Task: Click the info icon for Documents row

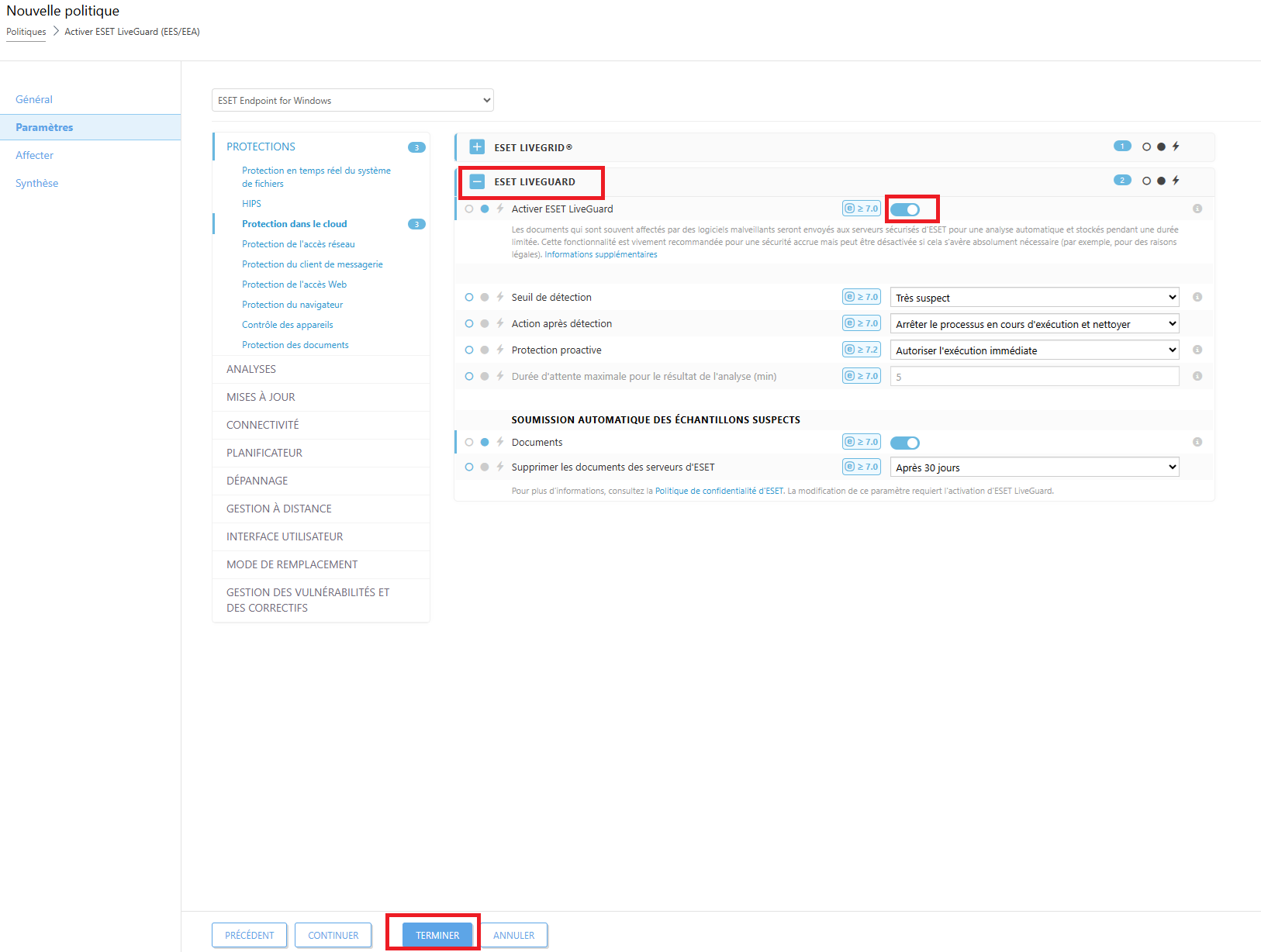Action: point(1197,442)
